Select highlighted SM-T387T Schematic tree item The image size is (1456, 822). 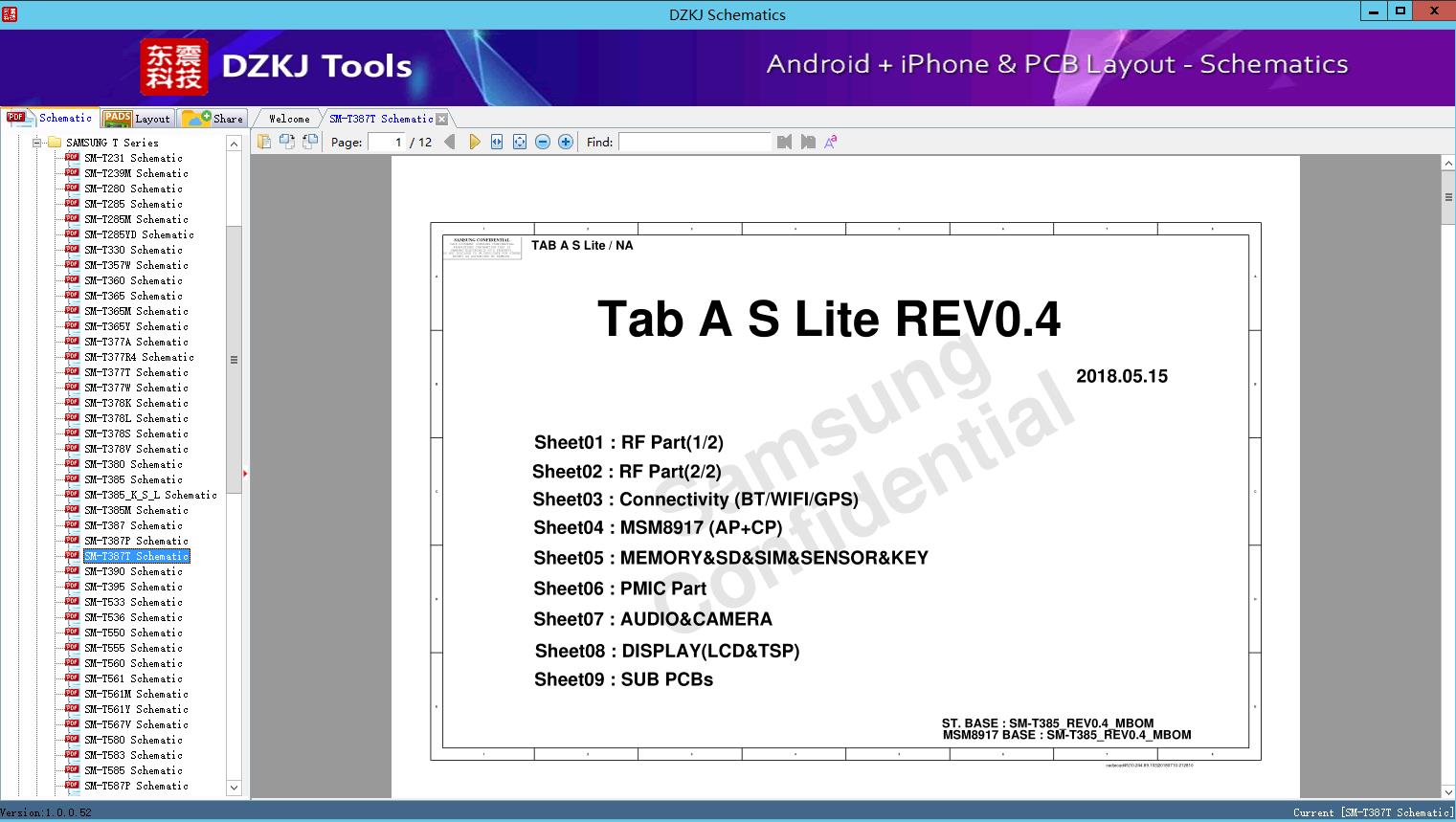136,556
